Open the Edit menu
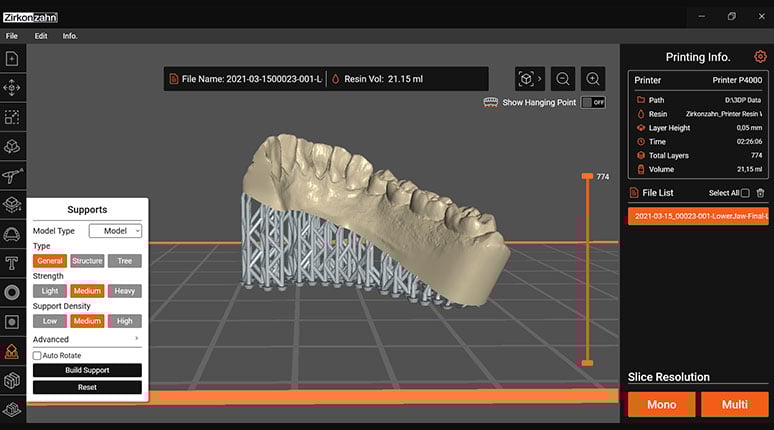Screen dimensions: 774x430 [41, 35]
